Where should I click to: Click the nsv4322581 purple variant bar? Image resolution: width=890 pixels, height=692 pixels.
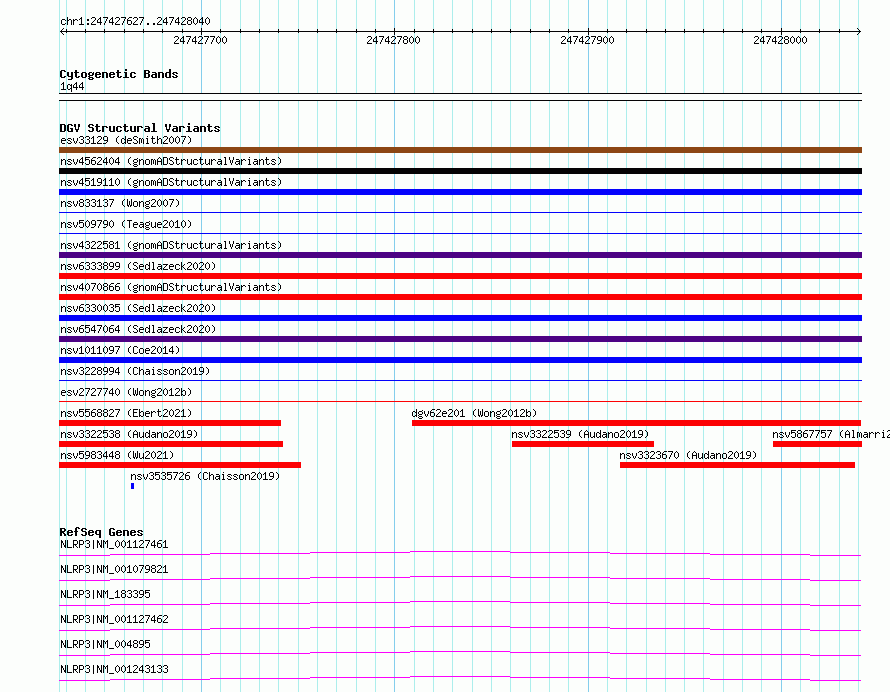point(460,255)
